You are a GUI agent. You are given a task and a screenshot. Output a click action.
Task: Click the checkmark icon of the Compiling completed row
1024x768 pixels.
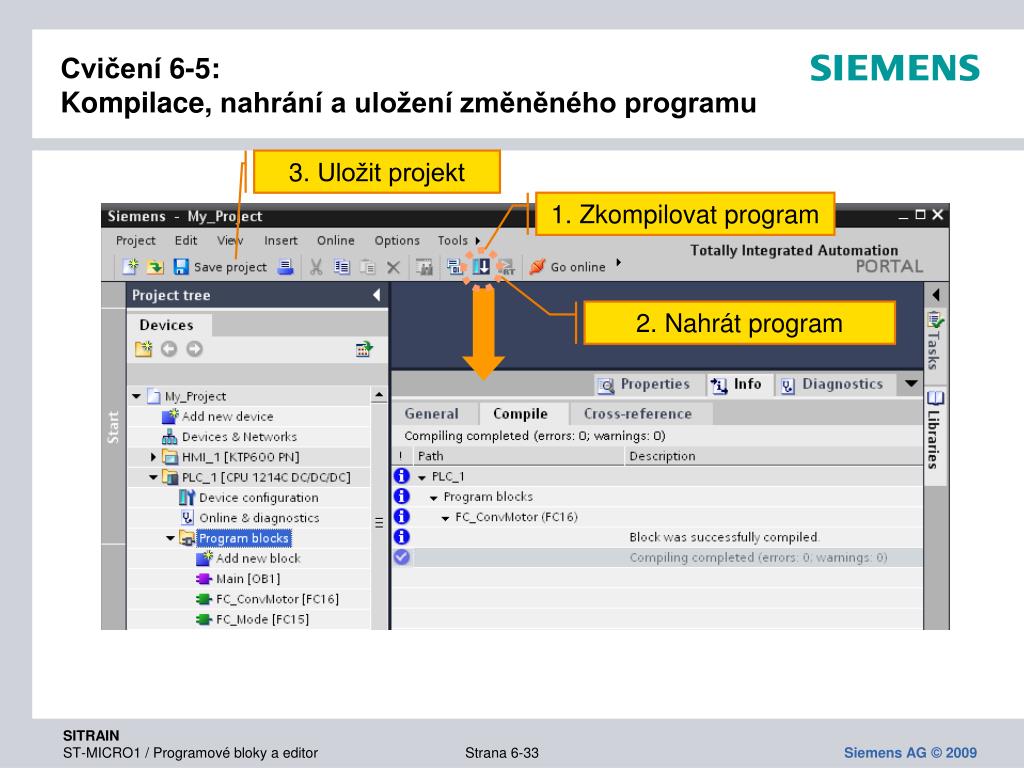pyautogui.click(x=402, y=557)
